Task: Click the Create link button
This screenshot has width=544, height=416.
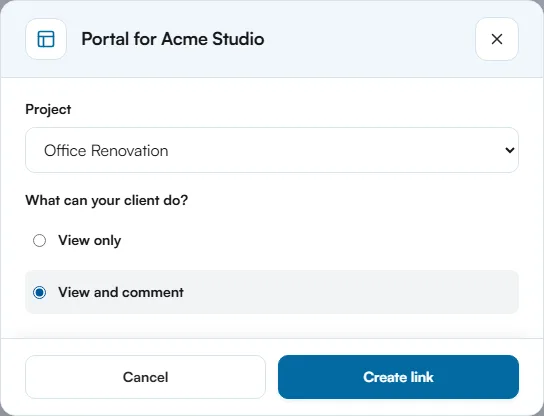Action: coord(398,377)
